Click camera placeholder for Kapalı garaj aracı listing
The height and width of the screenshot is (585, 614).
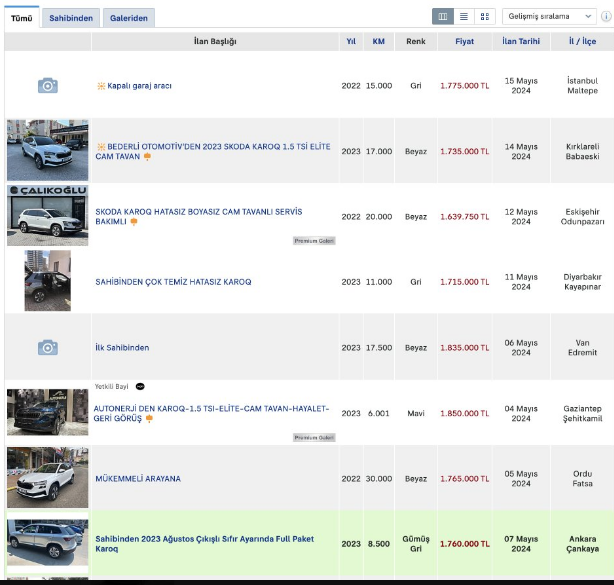coord(47,86)
